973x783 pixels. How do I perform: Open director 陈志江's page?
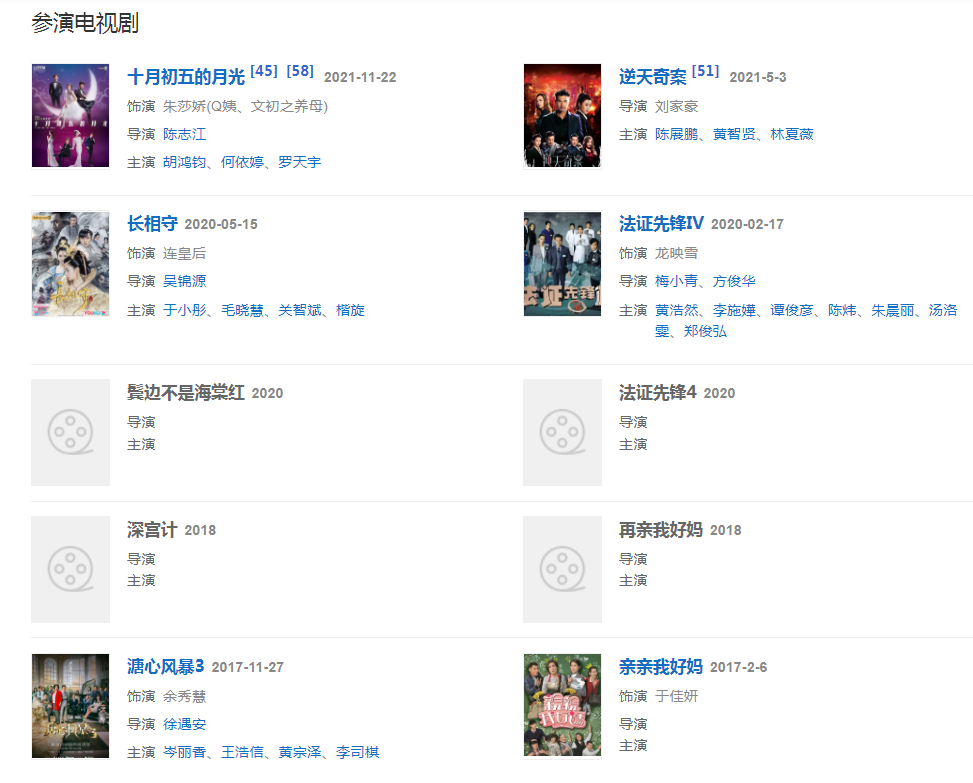184,134
